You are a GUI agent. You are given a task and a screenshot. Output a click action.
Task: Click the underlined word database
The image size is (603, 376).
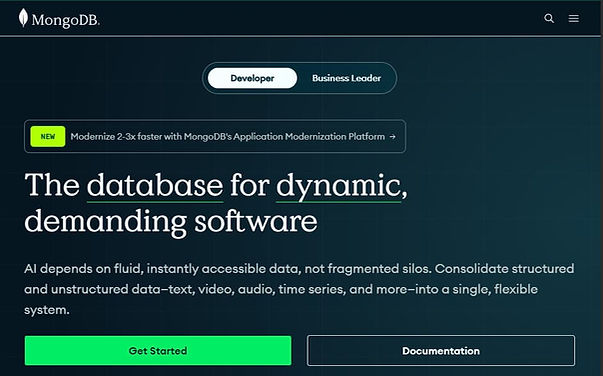(x=155, y=186)
